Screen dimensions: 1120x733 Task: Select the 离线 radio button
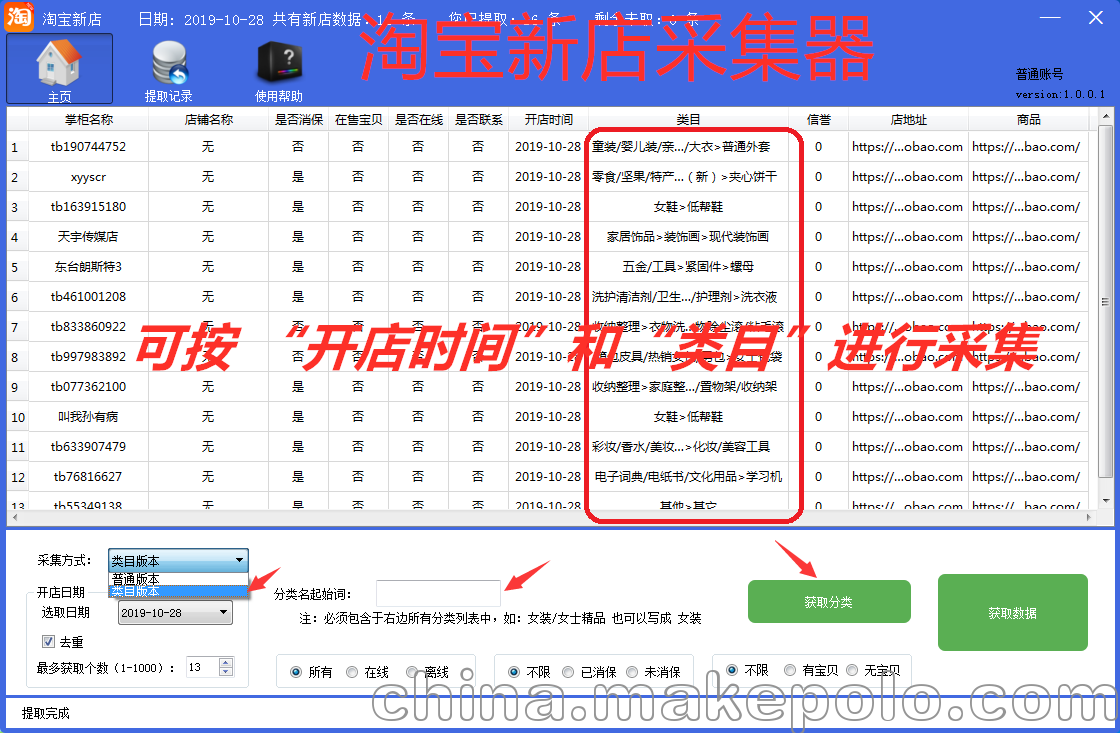411,672
